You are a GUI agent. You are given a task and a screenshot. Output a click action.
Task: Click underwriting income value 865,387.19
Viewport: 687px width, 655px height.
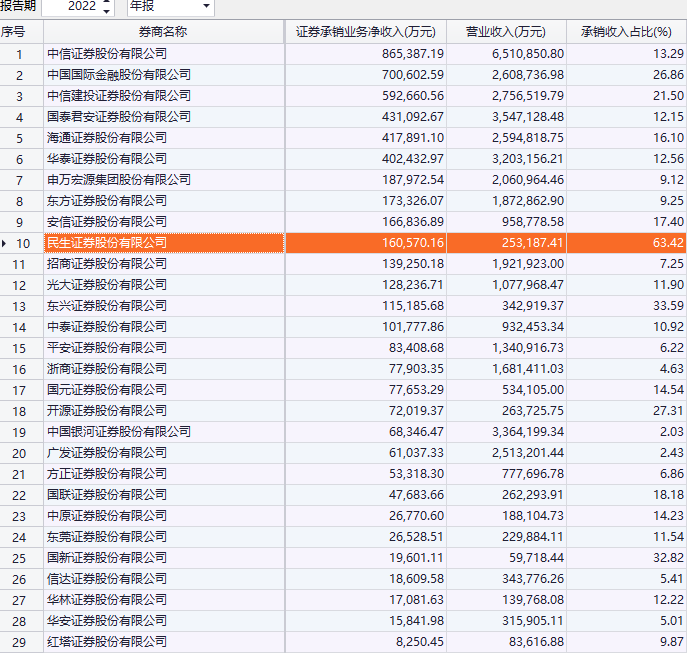coord(413,54)
